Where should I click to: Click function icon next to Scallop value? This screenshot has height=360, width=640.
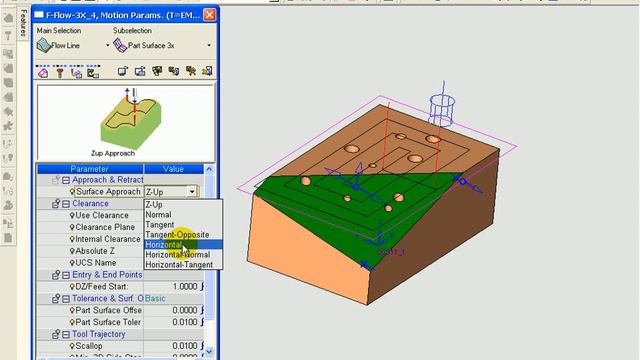pyautogui.click(x=202, y=346)
